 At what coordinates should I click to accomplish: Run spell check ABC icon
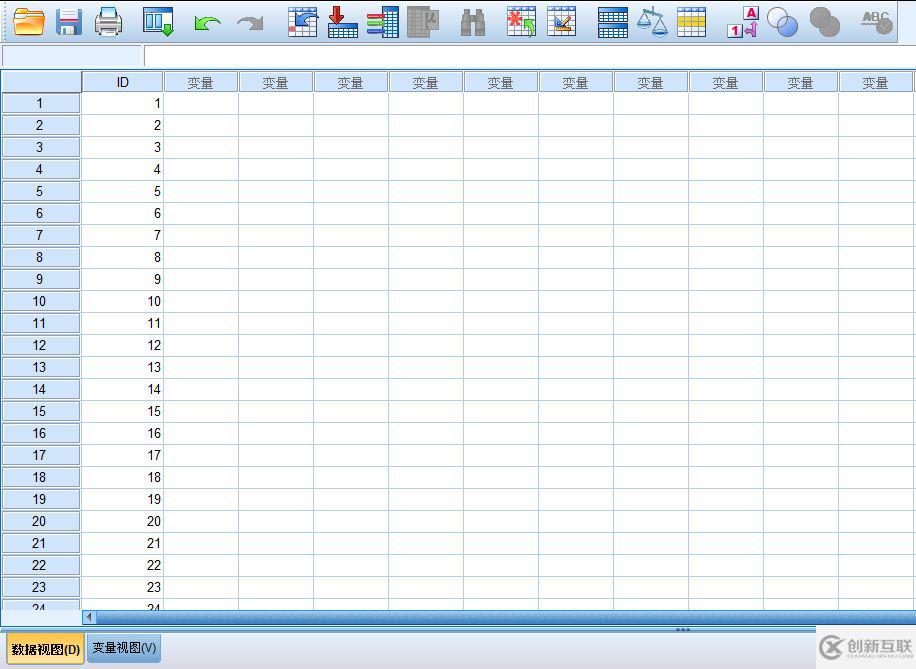[877, 22]
